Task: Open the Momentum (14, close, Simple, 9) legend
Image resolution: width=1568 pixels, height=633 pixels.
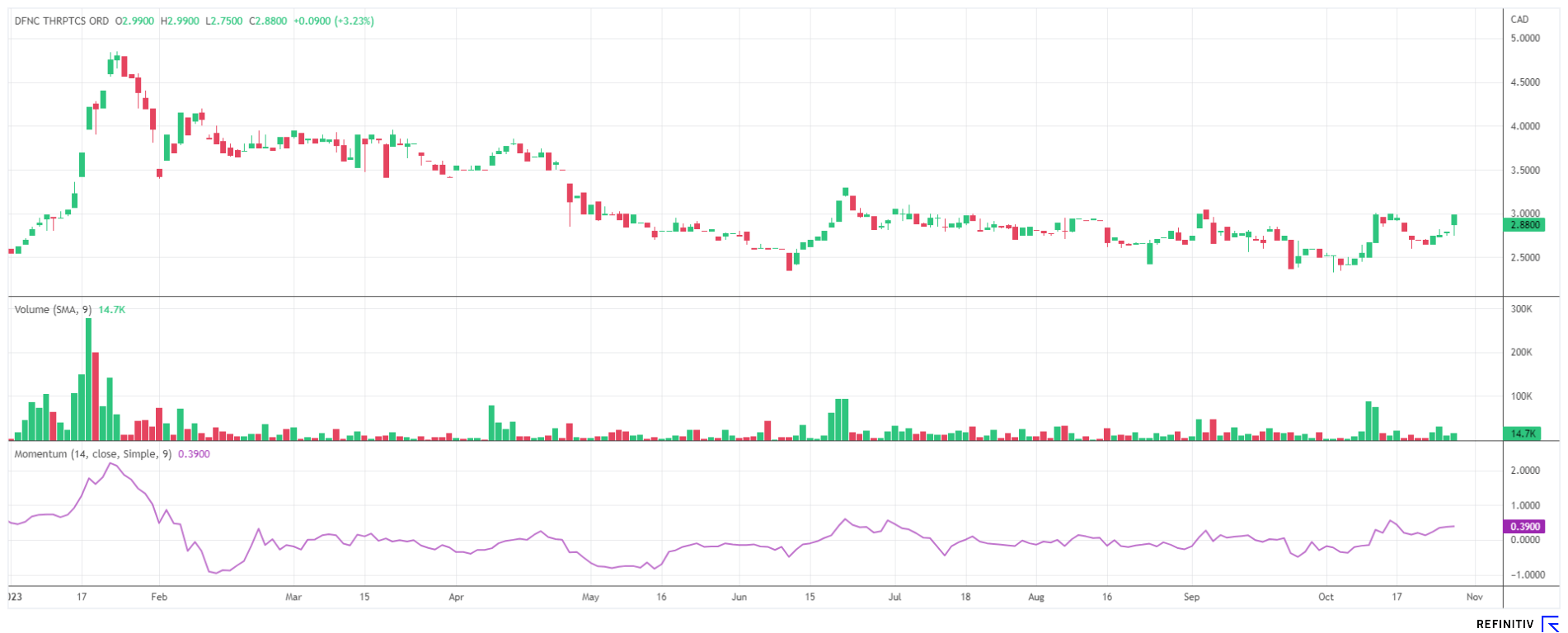Action: (x=93, y=454)
